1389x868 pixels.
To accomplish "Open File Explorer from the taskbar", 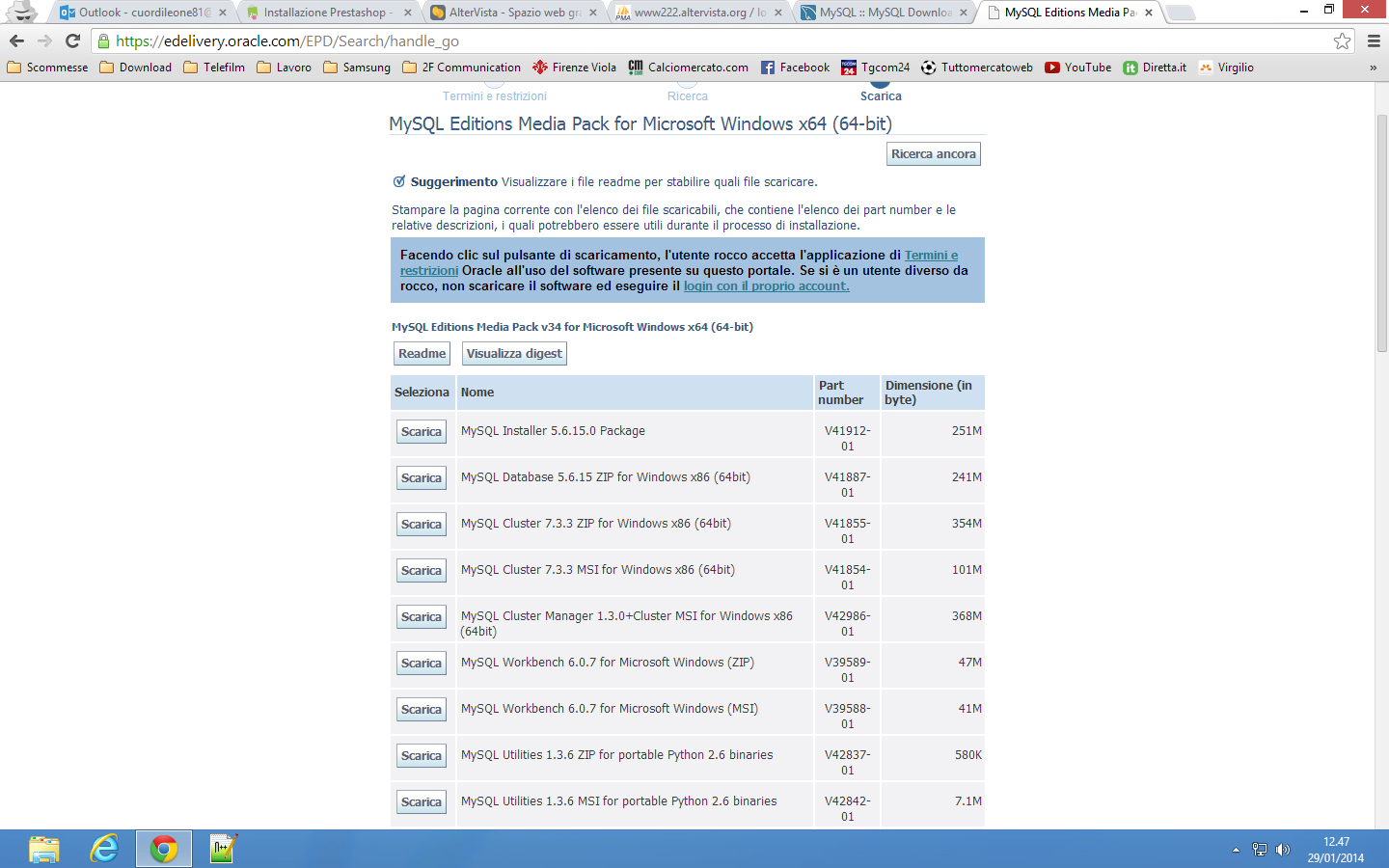I will [43, 849].
